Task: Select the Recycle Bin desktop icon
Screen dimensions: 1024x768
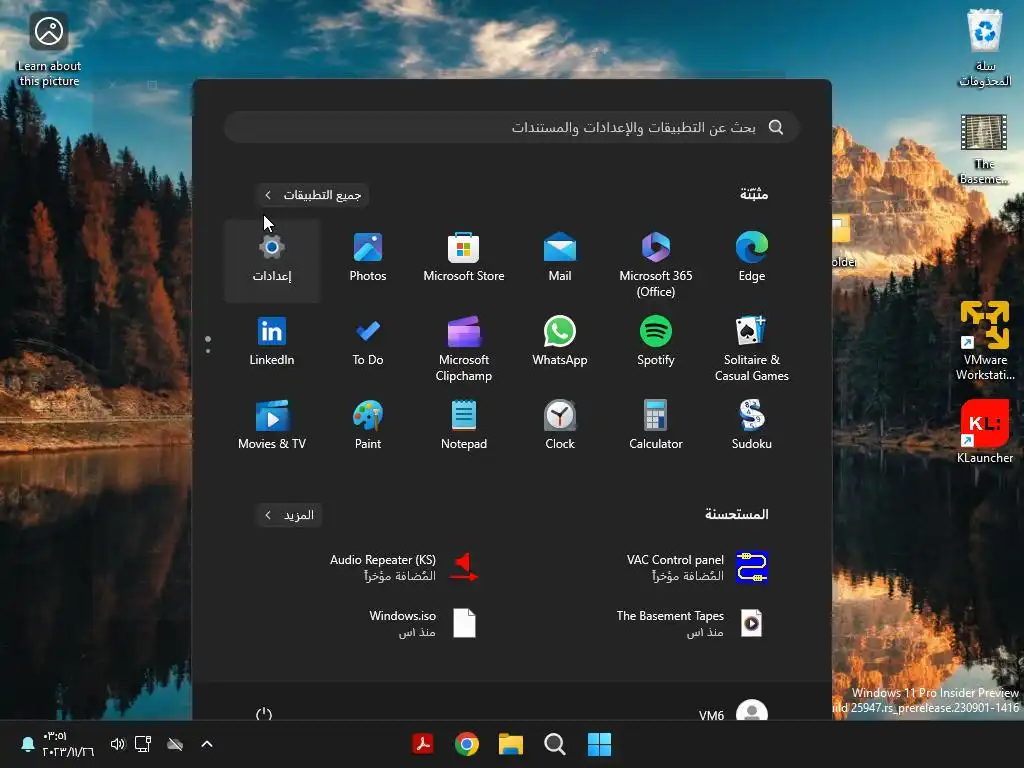Action: tap(985, 49)
